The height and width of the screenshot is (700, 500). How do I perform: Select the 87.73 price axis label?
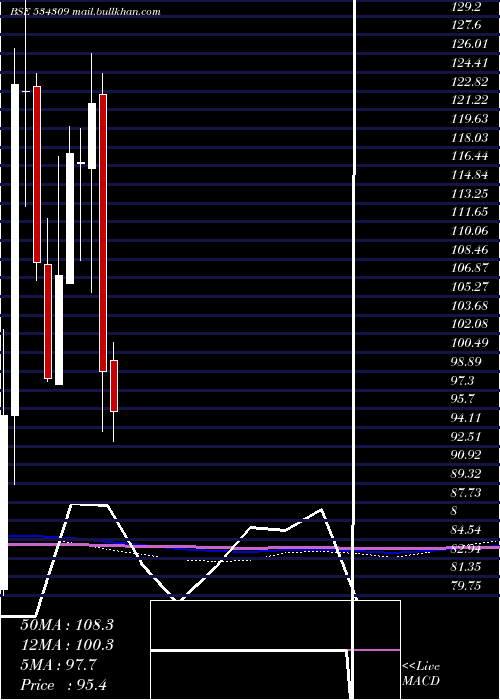pyautogui.click(x=467, y=492)
